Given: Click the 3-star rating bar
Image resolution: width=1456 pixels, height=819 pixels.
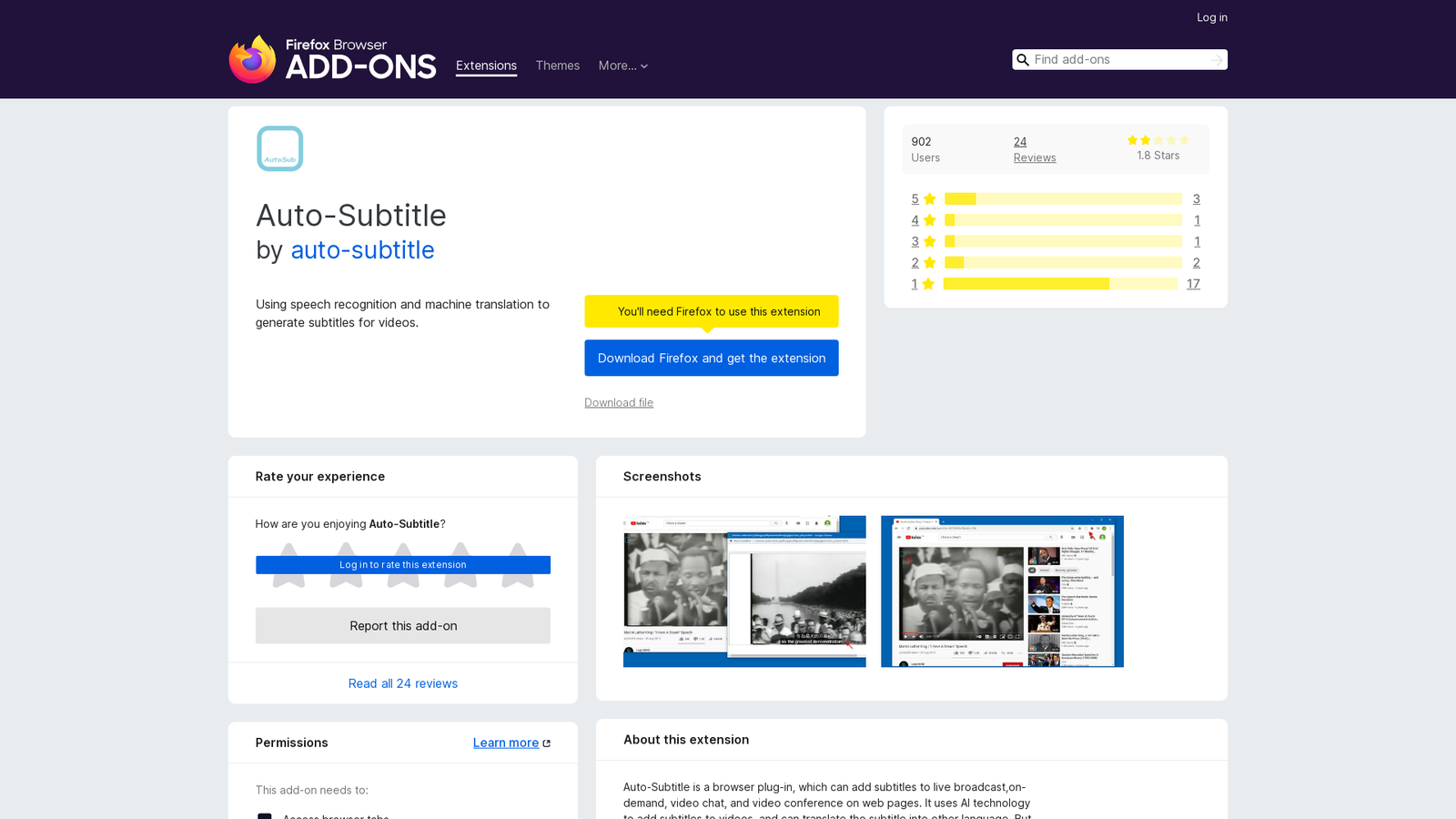Looking at the screenshot, I should [x=1063, y=241].
